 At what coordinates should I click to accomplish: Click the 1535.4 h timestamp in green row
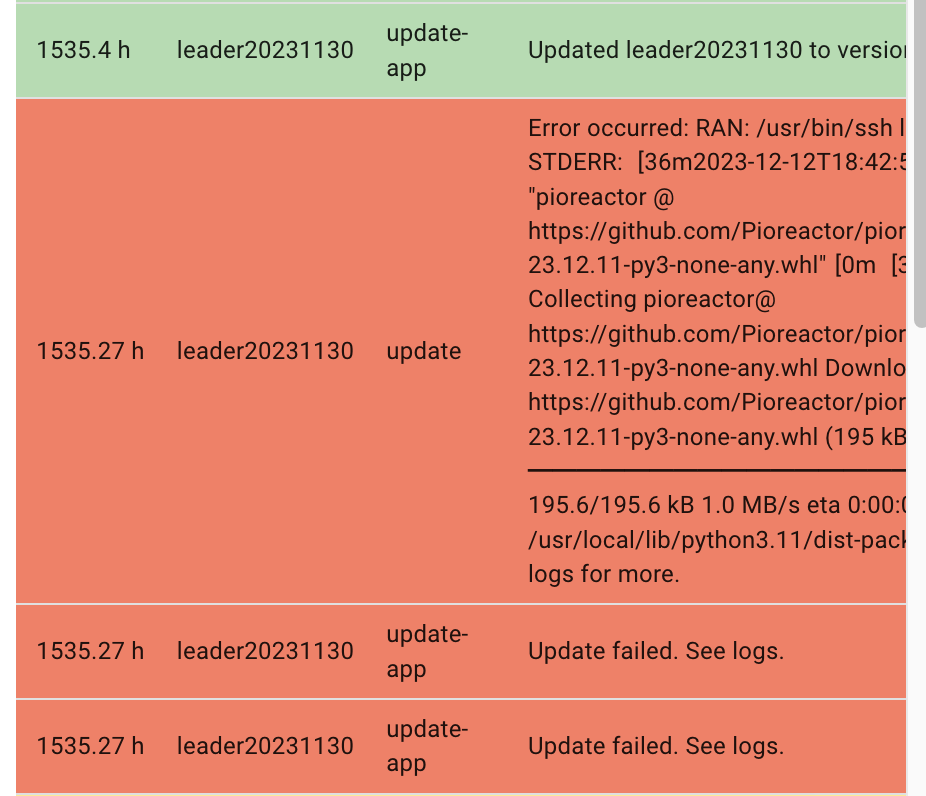pyautogui.click(x=83, y=50)
